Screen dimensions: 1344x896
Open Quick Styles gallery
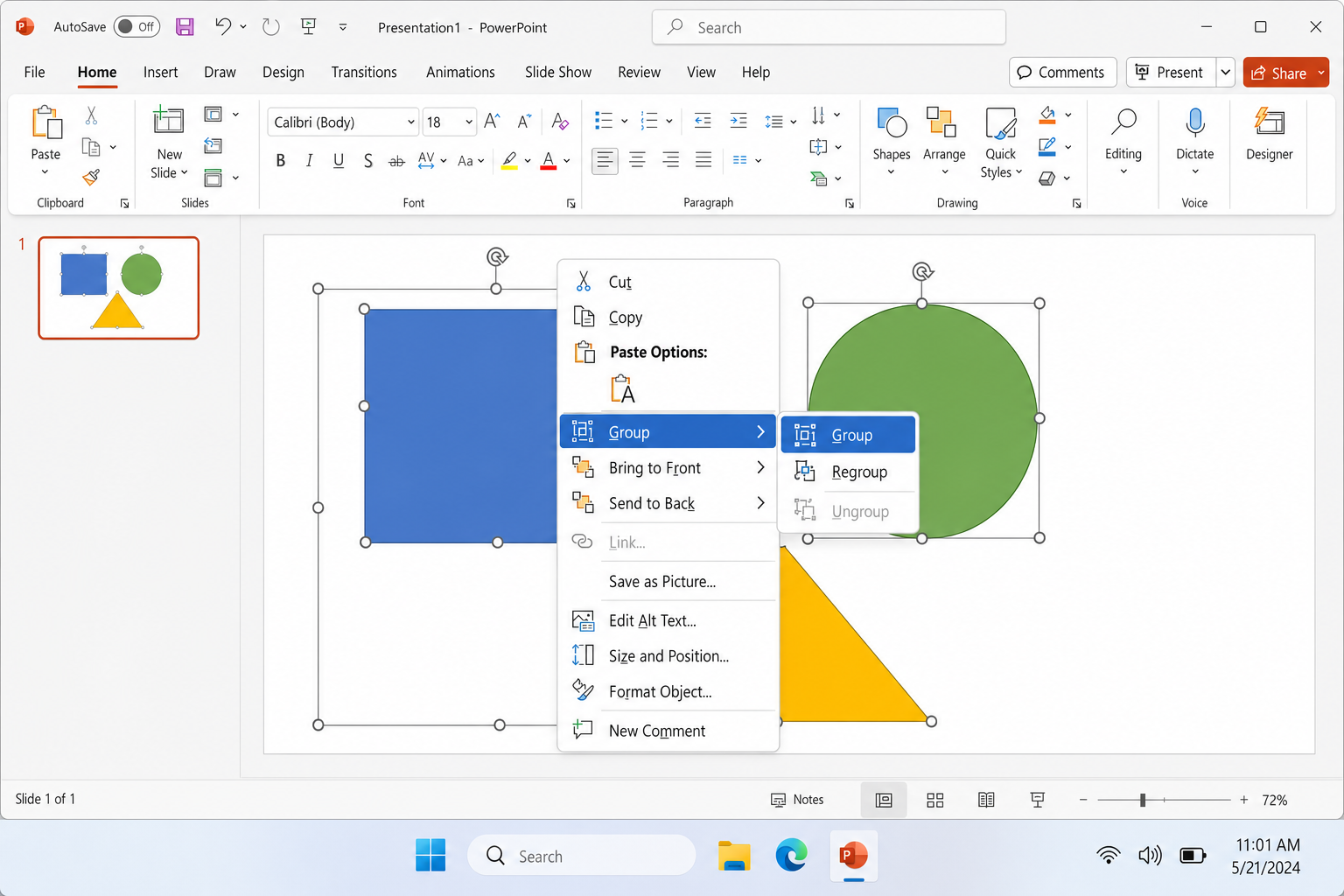1001,143
